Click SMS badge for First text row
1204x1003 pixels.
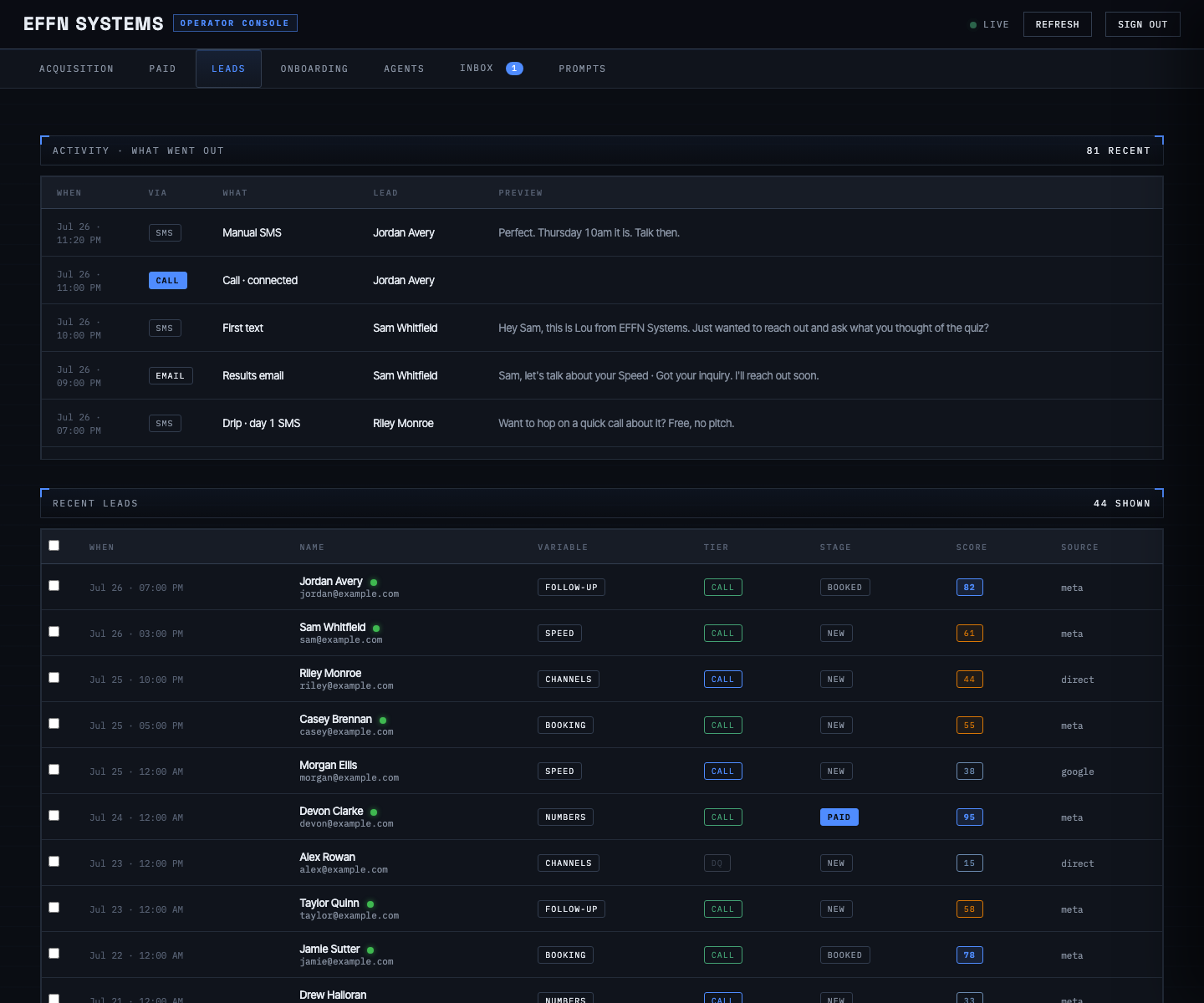point(165,328)
